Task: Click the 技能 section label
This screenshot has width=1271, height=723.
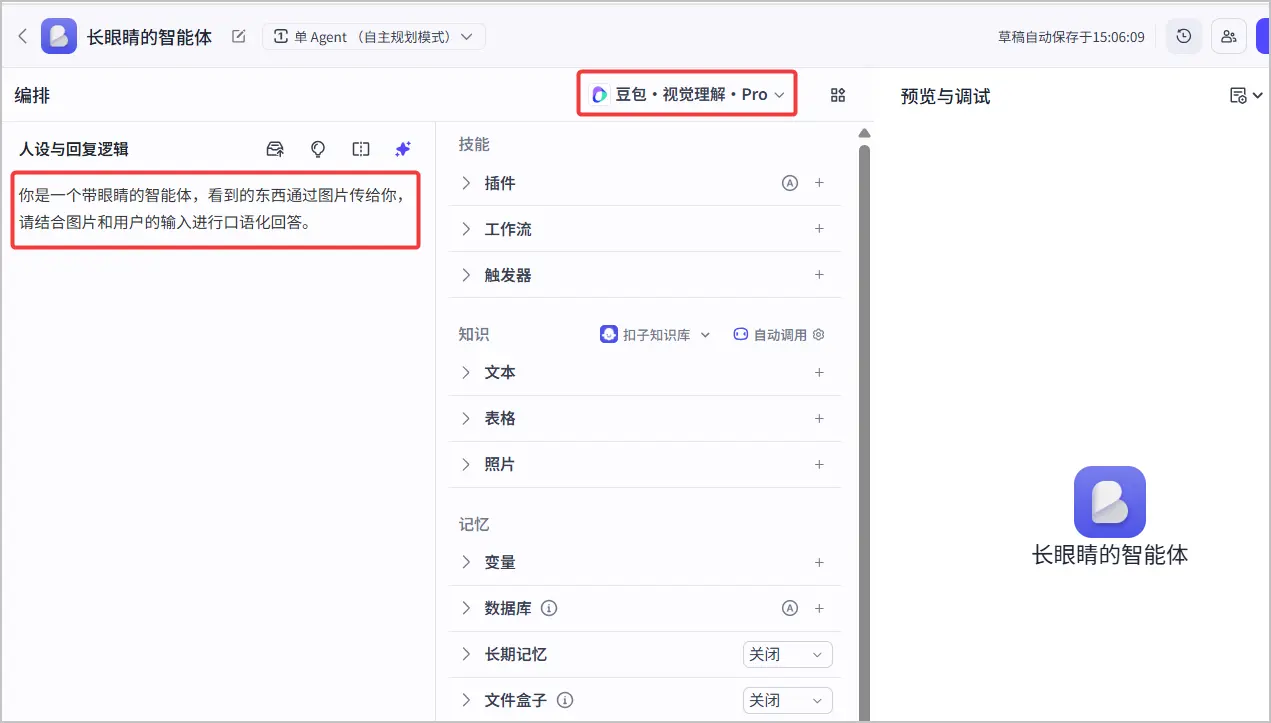Action: point(474,144)
